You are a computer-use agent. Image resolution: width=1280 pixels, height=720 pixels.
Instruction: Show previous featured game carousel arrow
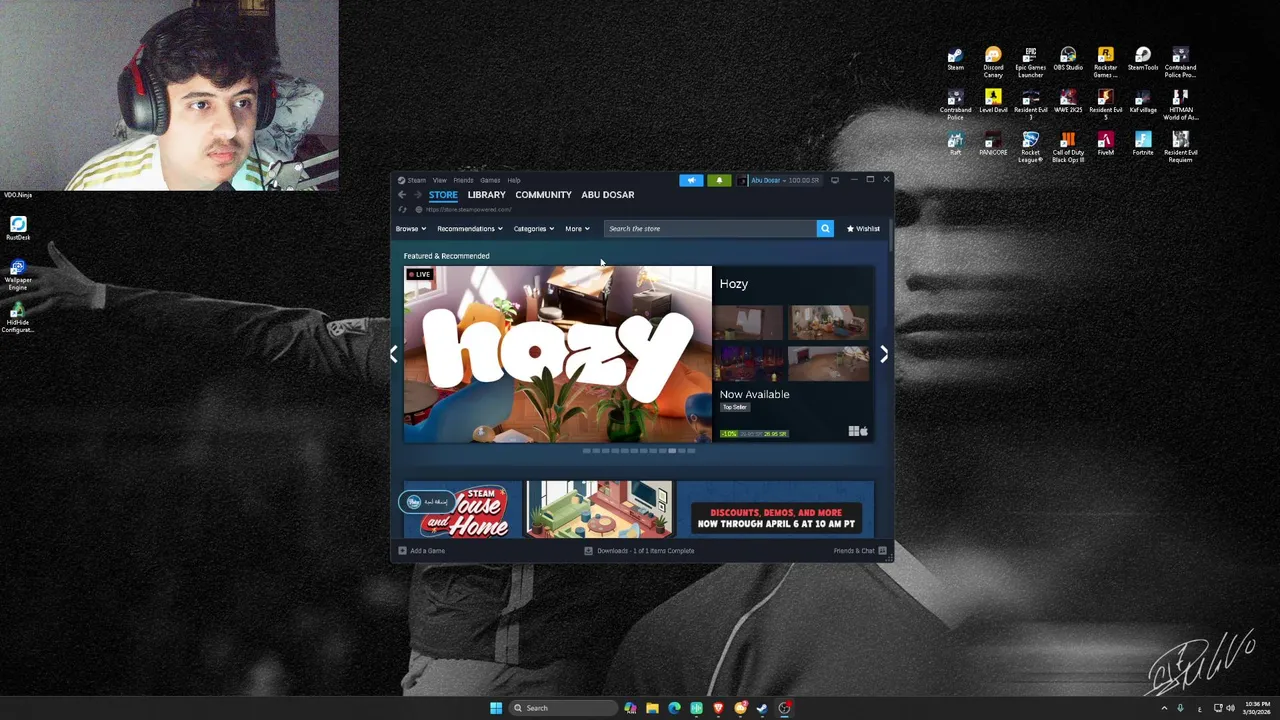pos(394,354)
